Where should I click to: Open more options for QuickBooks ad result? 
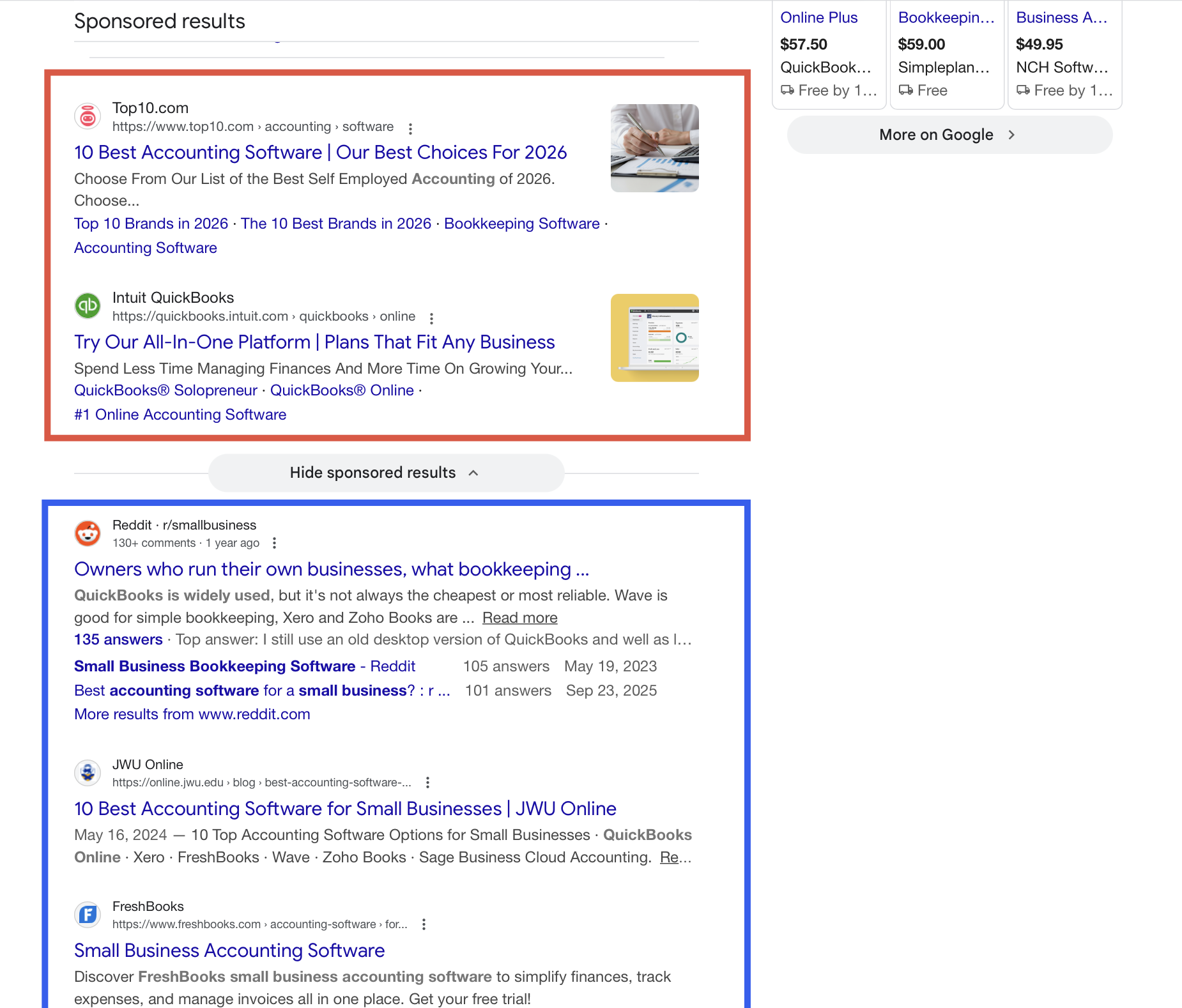(x=431, y=318)
